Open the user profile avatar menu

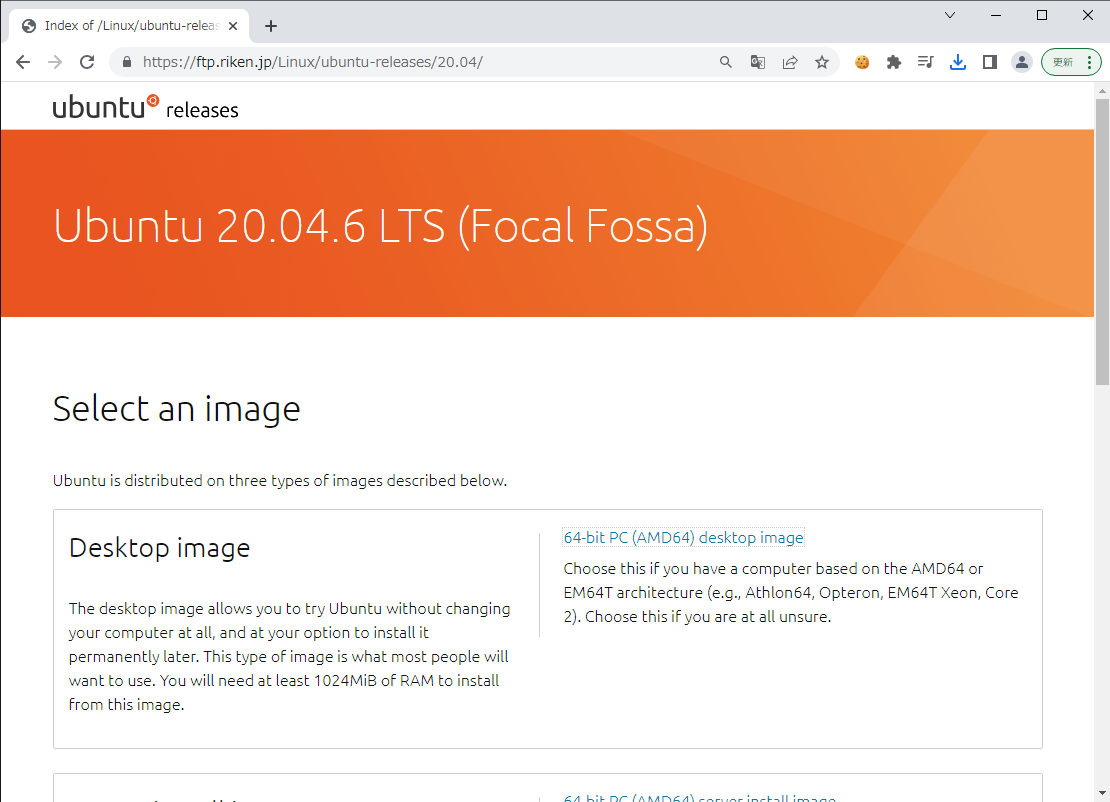pos(1022,62)
